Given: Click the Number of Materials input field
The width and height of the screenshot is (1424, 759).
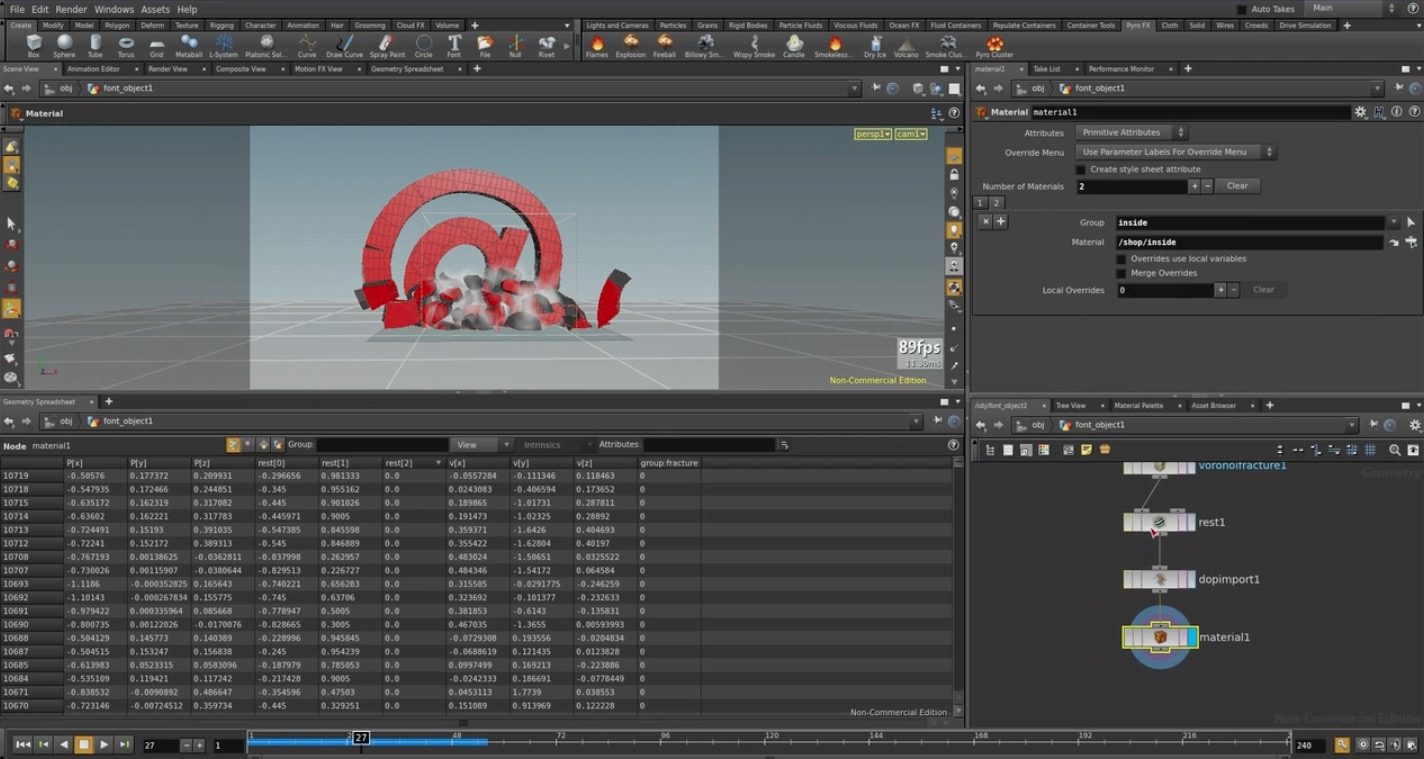Looking at the screenshot, I should 1131,186.
